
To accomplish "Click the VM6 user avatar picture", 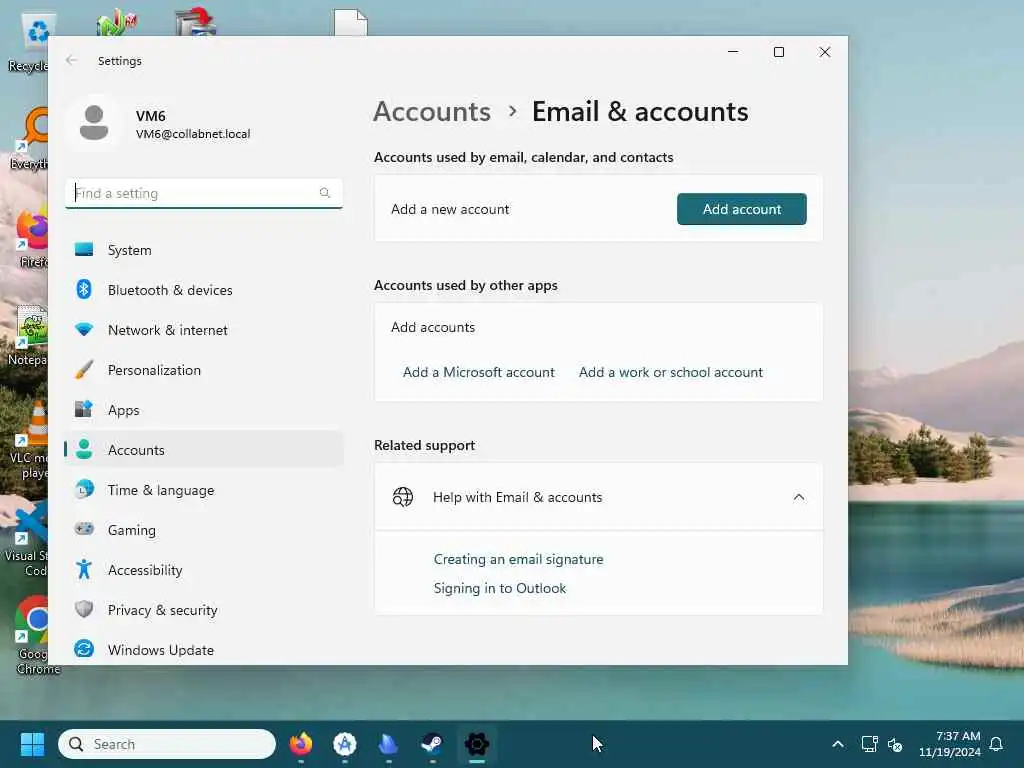I will pos(94,123).
